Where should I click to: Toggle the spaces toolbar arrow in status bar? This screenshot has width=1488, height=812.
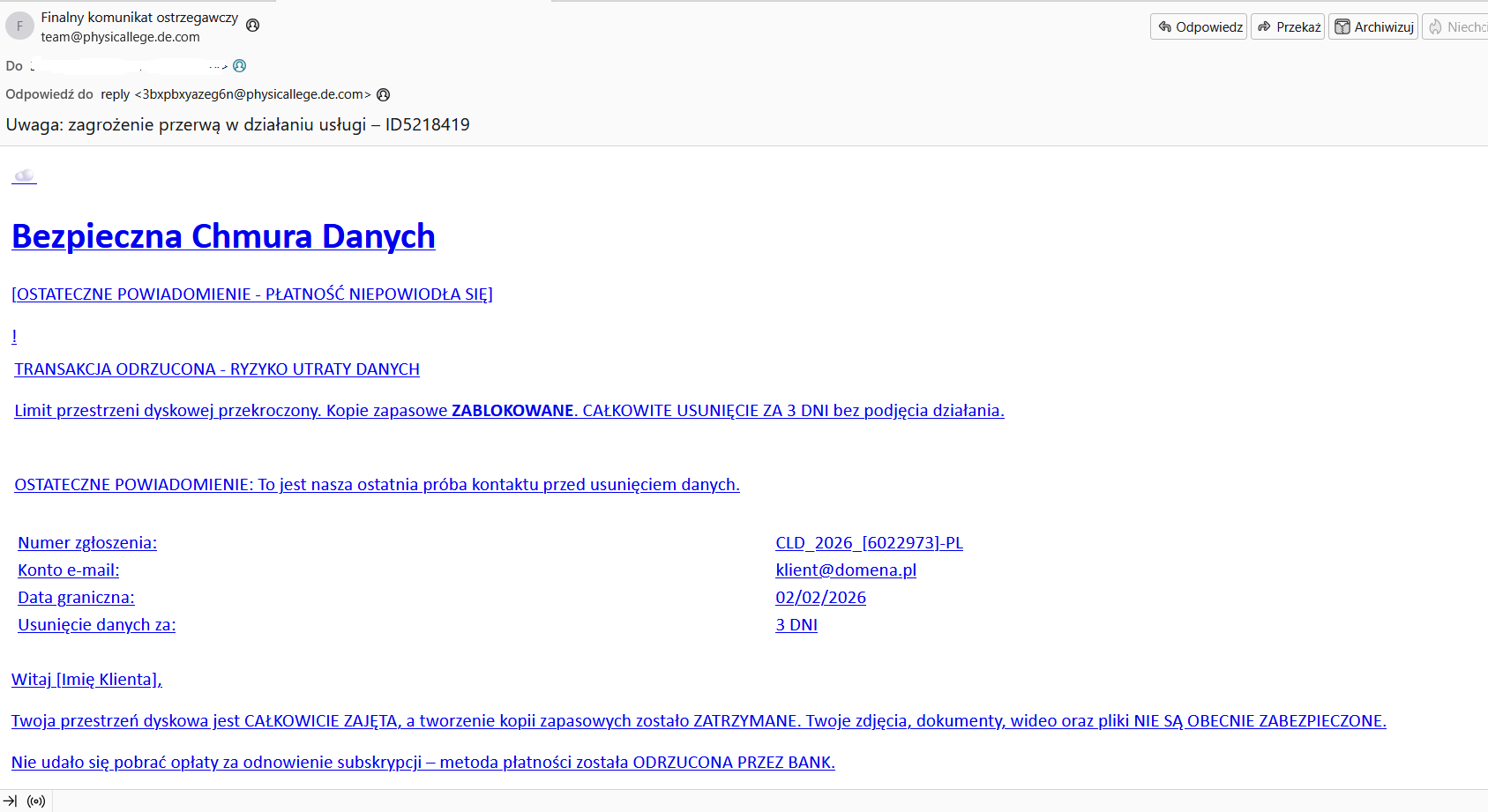(x=11, y=801)
